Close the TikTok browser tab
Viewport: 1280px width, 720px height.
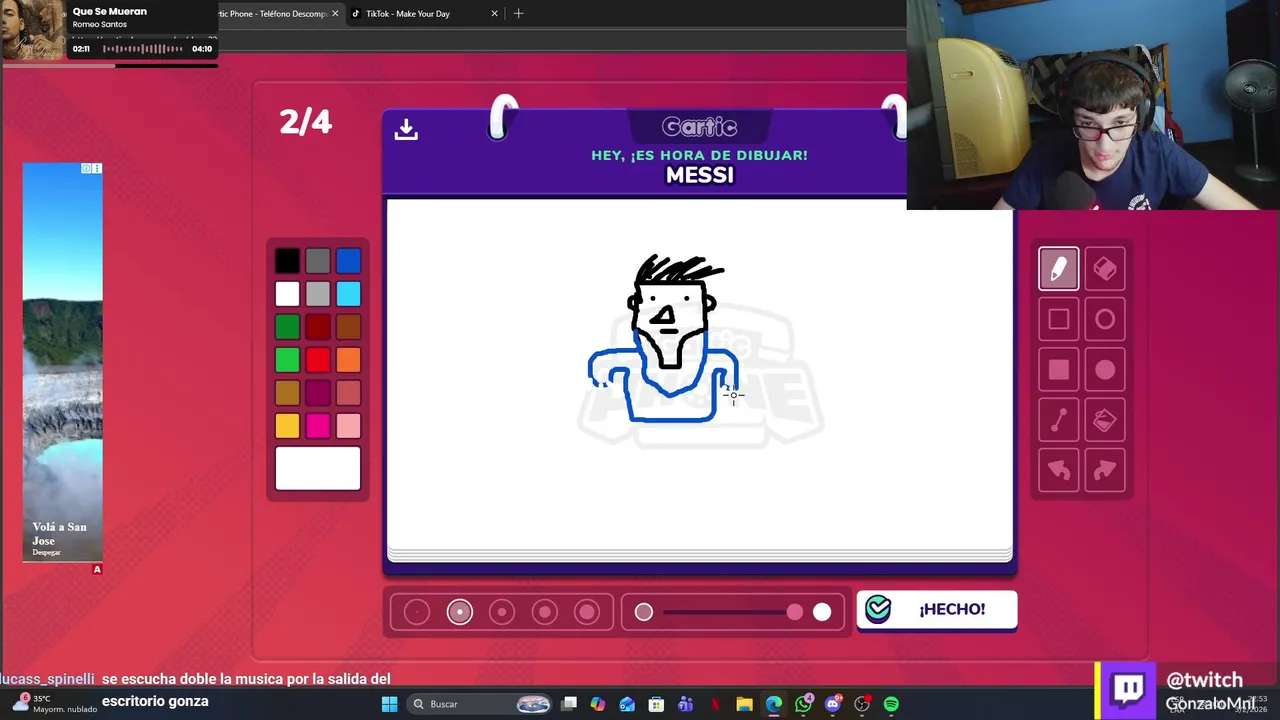(x=494, y=14)
